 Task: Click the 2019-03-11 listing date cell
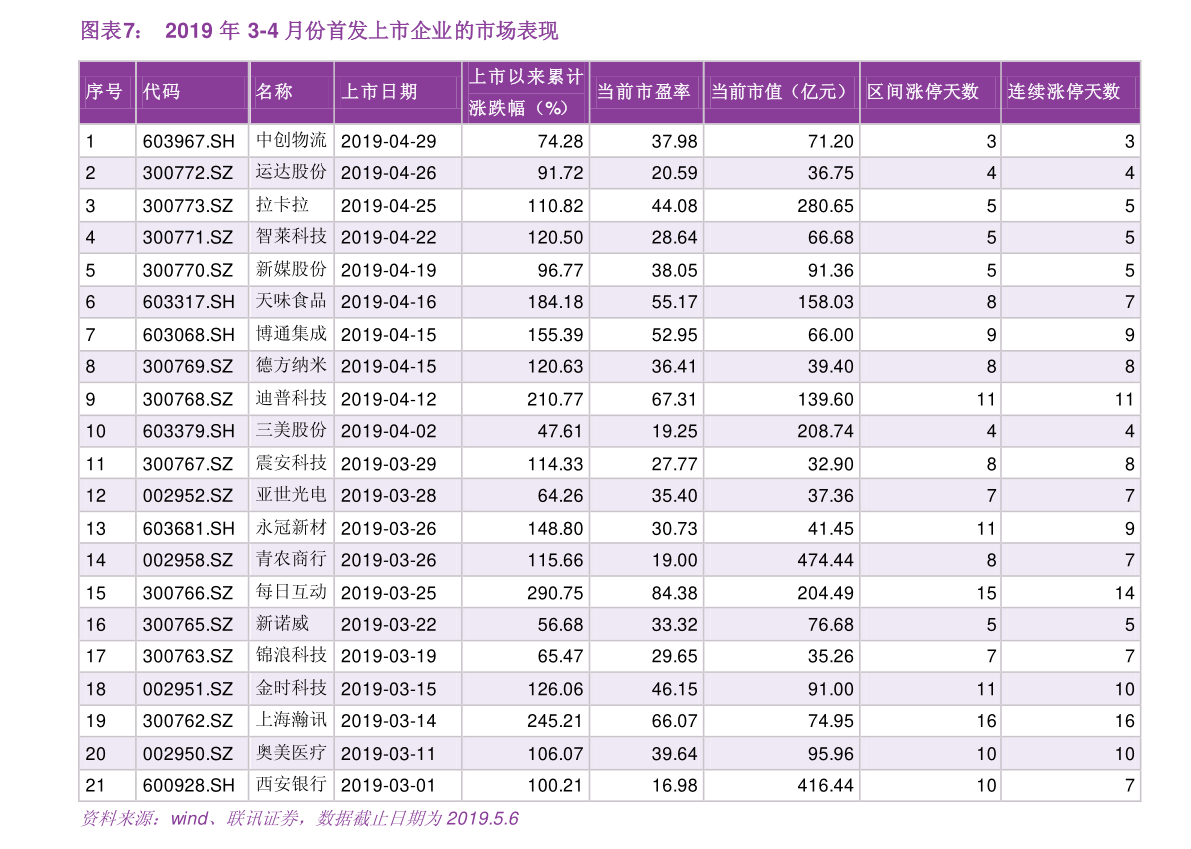(x=389, y=754)
